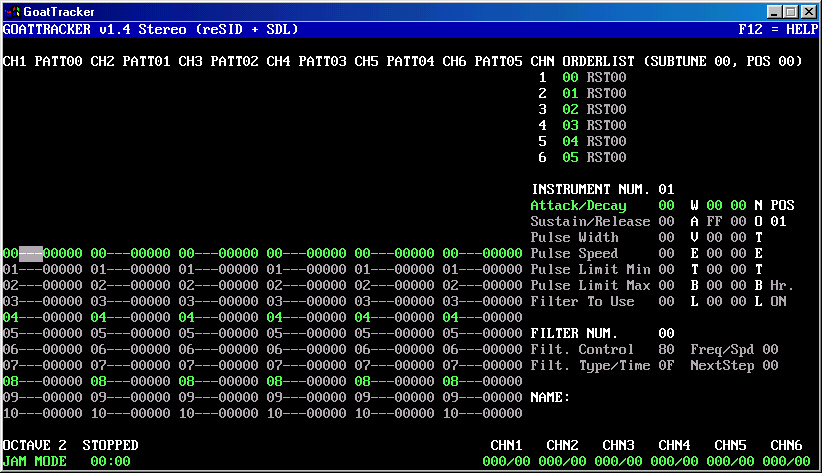Select row 09 in CH1 pattern

click(42, 397)
